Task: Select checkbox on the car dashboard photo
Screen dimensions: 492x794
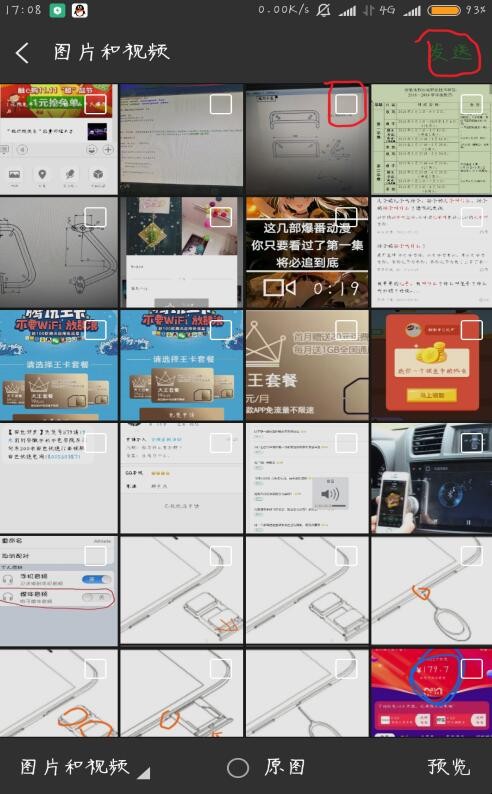Action: coord(471,443)
